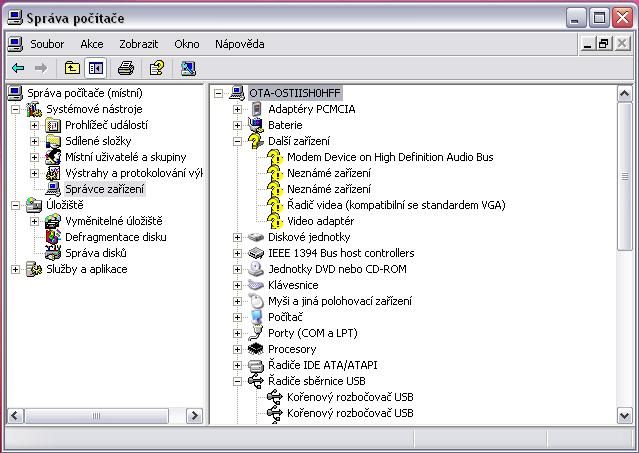Expand the Klávesnice category
This screenshot has width=639, height=453.
coord(237,285)
